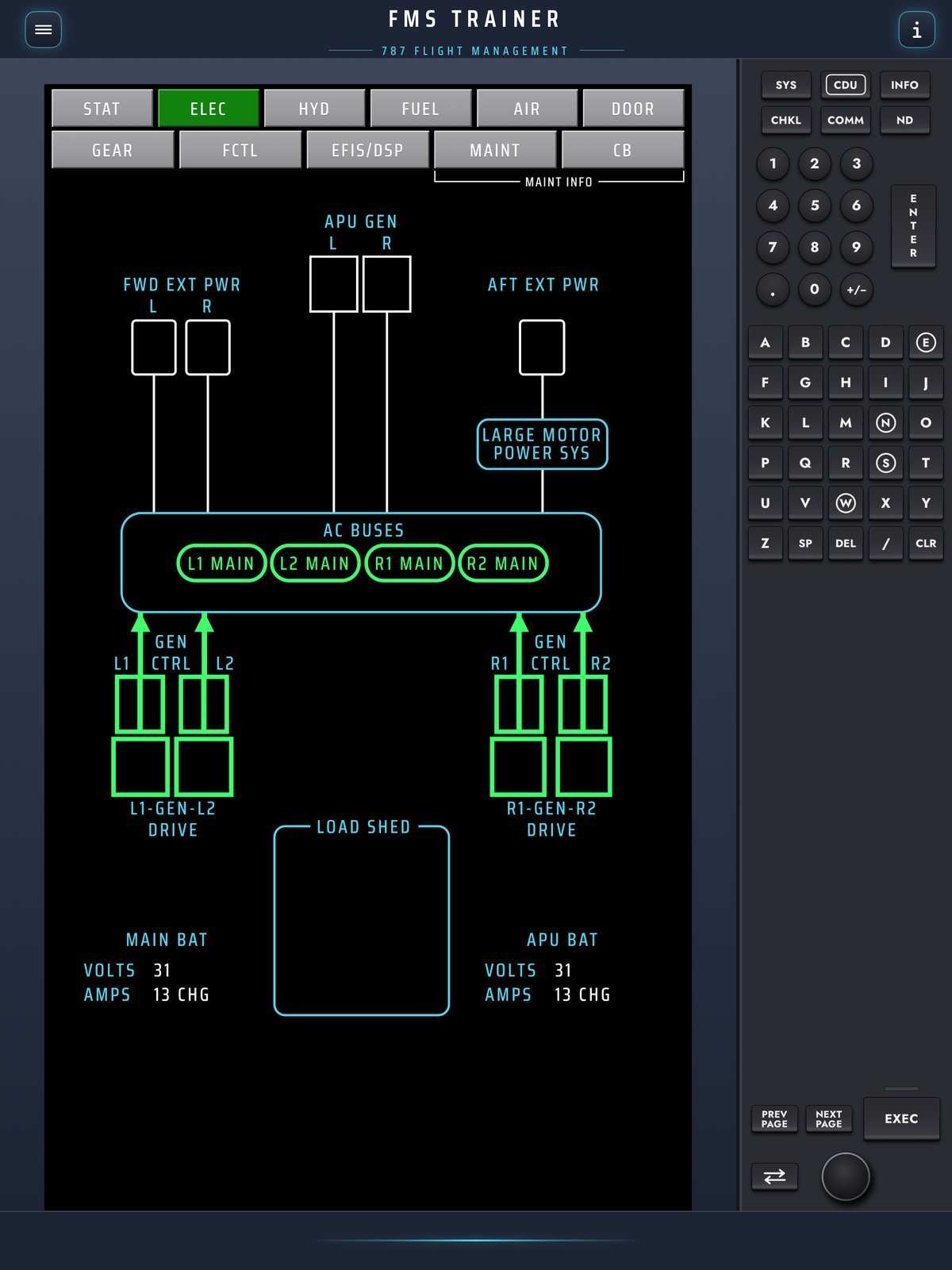Switch to the HYD tab
Image resolution: width=952 pixels, height=1270 pixels.
pos(315,109)
